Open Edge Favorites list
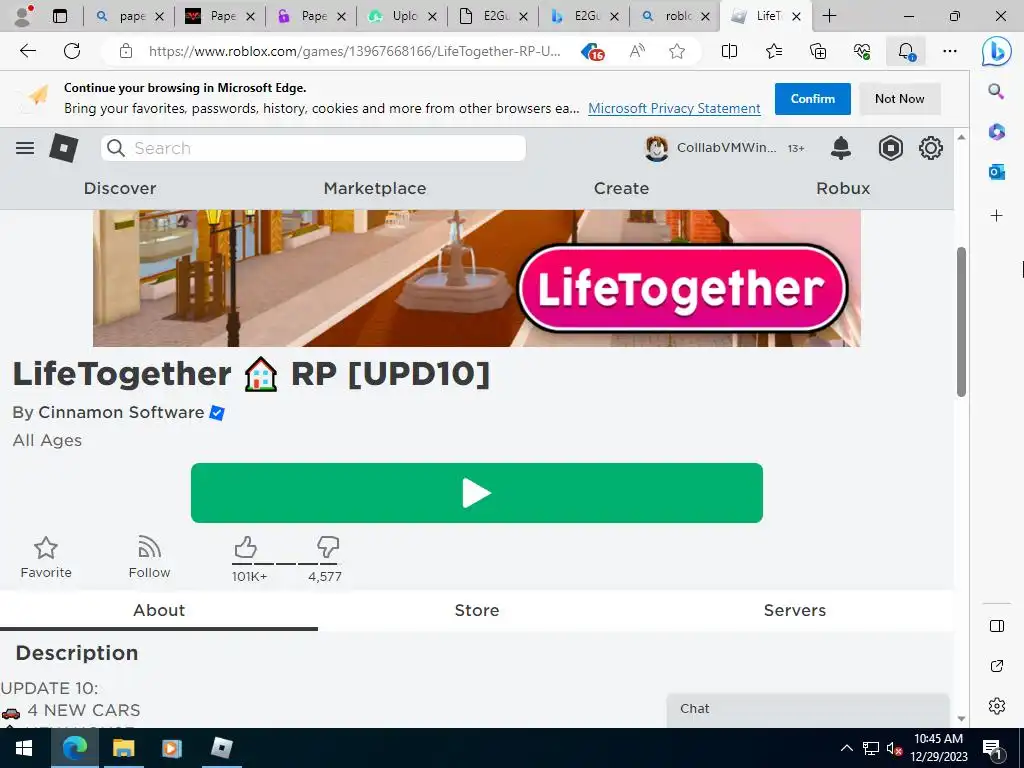 click(774, 51)
